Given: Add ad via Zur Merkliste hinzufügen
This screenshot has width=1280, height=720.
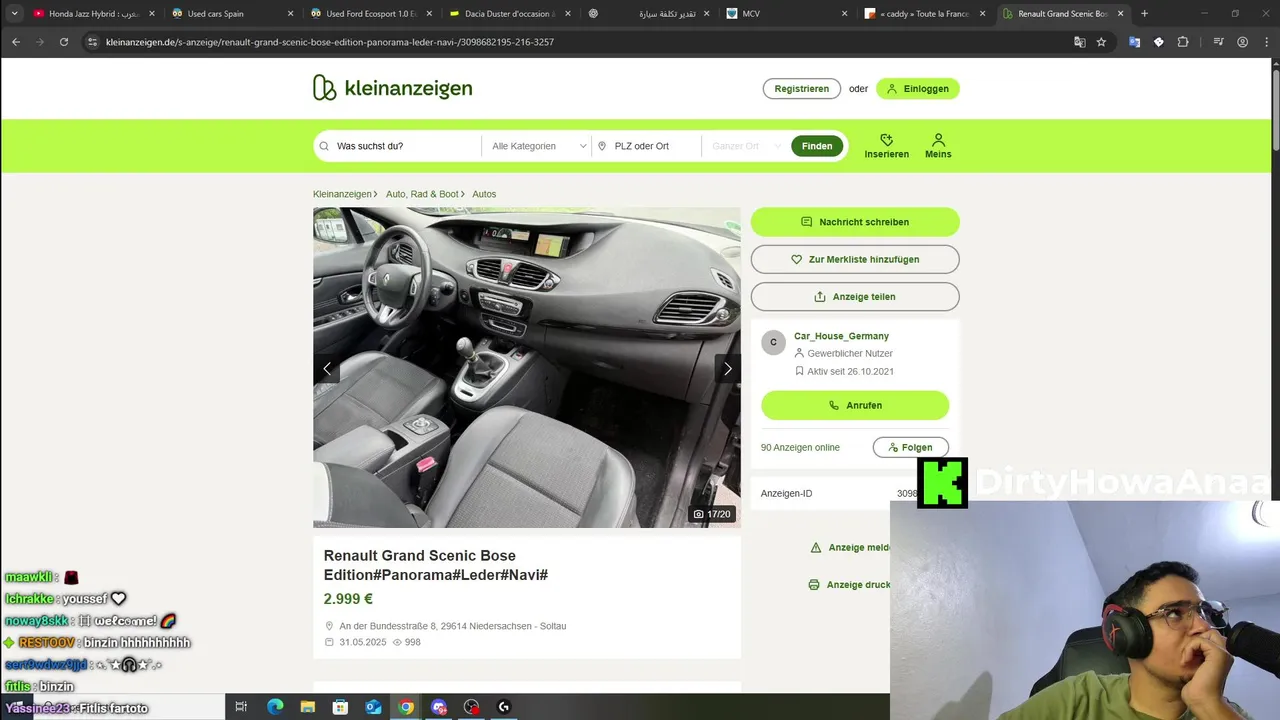Looking at the screenshot, I should click(855, 259).
